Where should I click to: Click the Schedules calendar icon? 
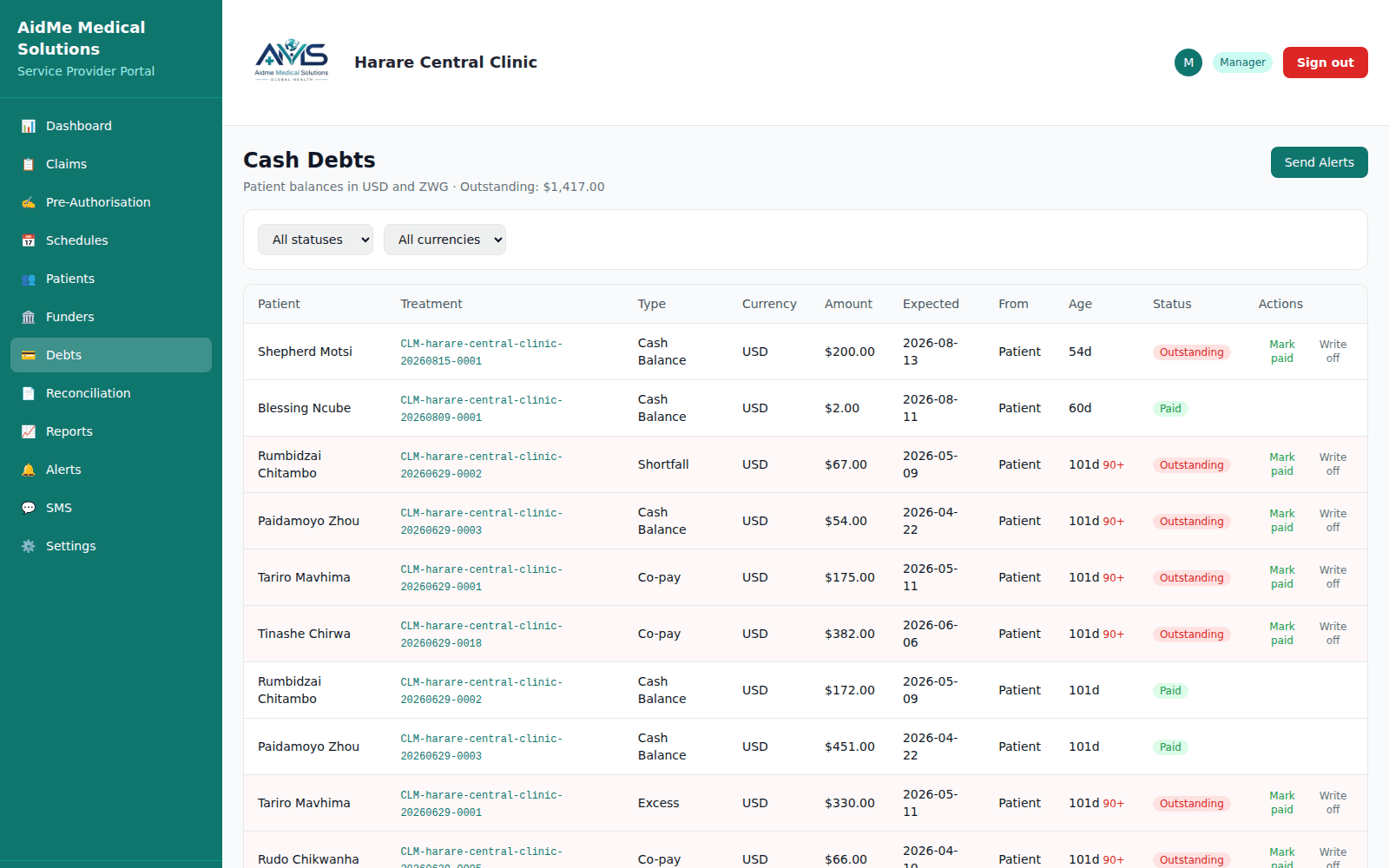pyautogui.click(x=29, y=240)
